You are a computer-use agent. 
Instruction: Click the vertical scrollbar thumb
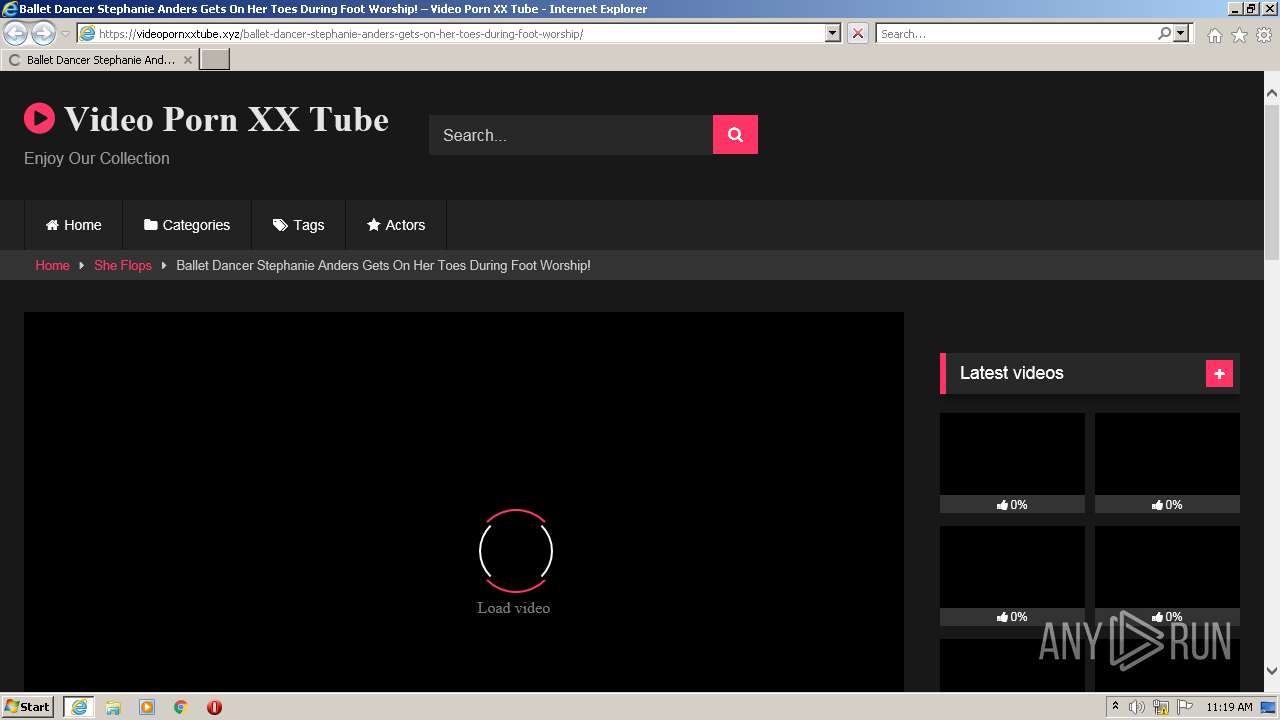[1272, 183]
